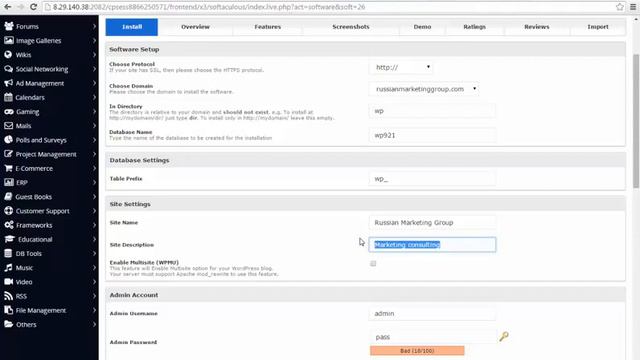Click the Guest Books icon
The height and width of the screenshot is (360, 640).
[8, 196]
